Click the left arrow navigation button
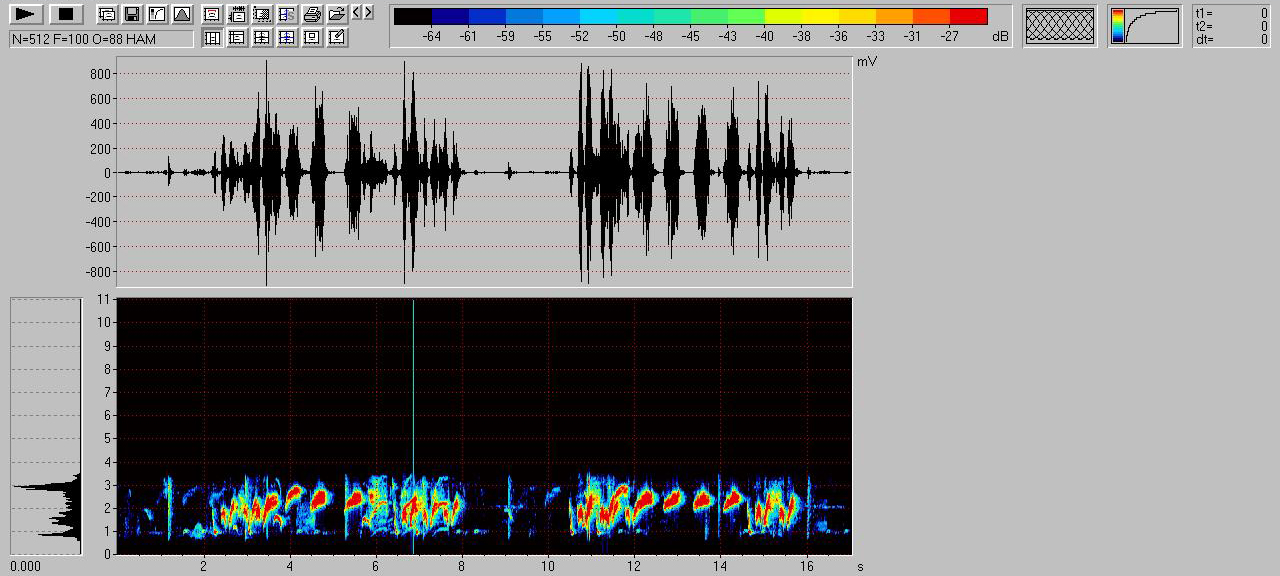 pyautogui.click(x=356, y=12)
